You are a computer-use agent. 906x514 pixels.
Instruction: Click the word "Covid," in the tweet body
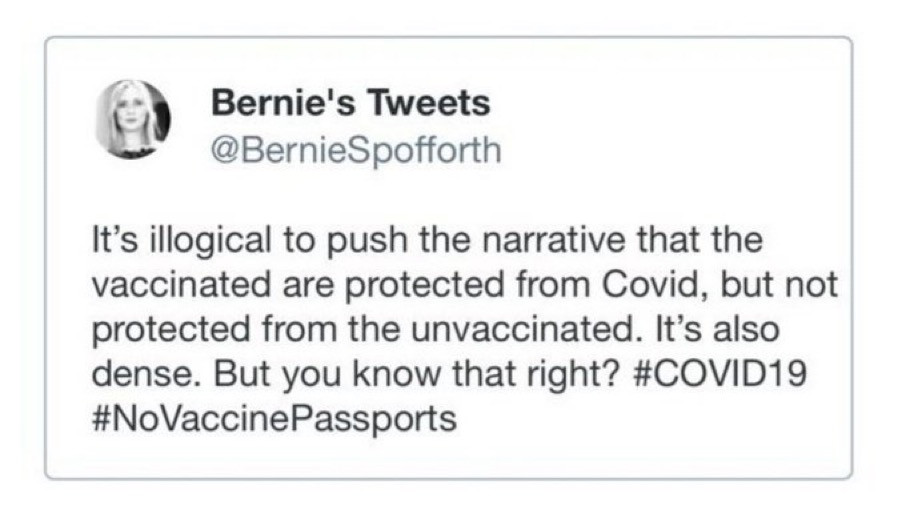pos(657,285)
